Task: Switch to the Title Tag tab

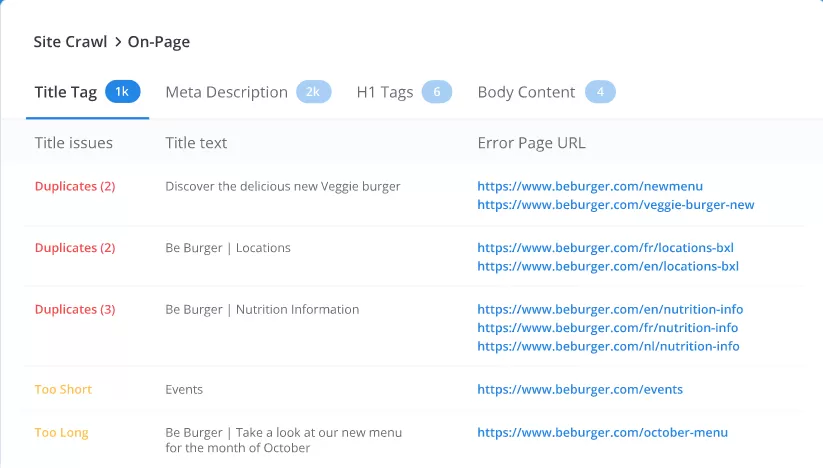Action: [x=66, y=92]
